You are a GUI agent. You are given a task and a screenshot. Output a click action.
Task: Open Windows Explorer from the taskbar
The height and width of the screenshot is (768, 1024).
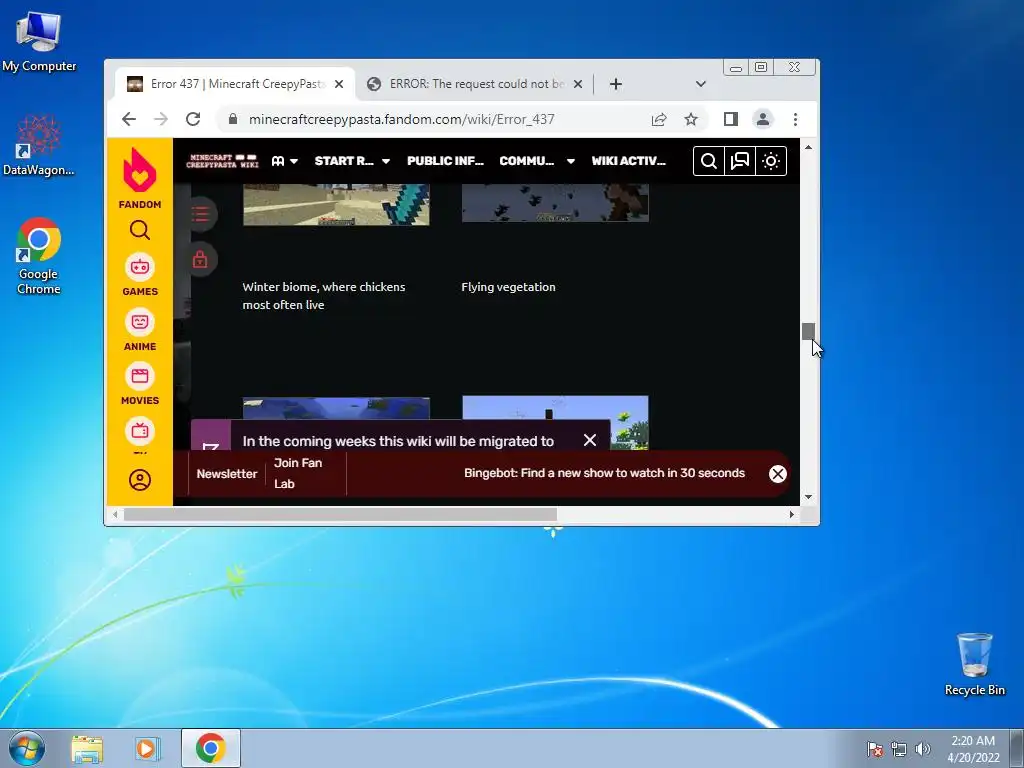(87, 748)
